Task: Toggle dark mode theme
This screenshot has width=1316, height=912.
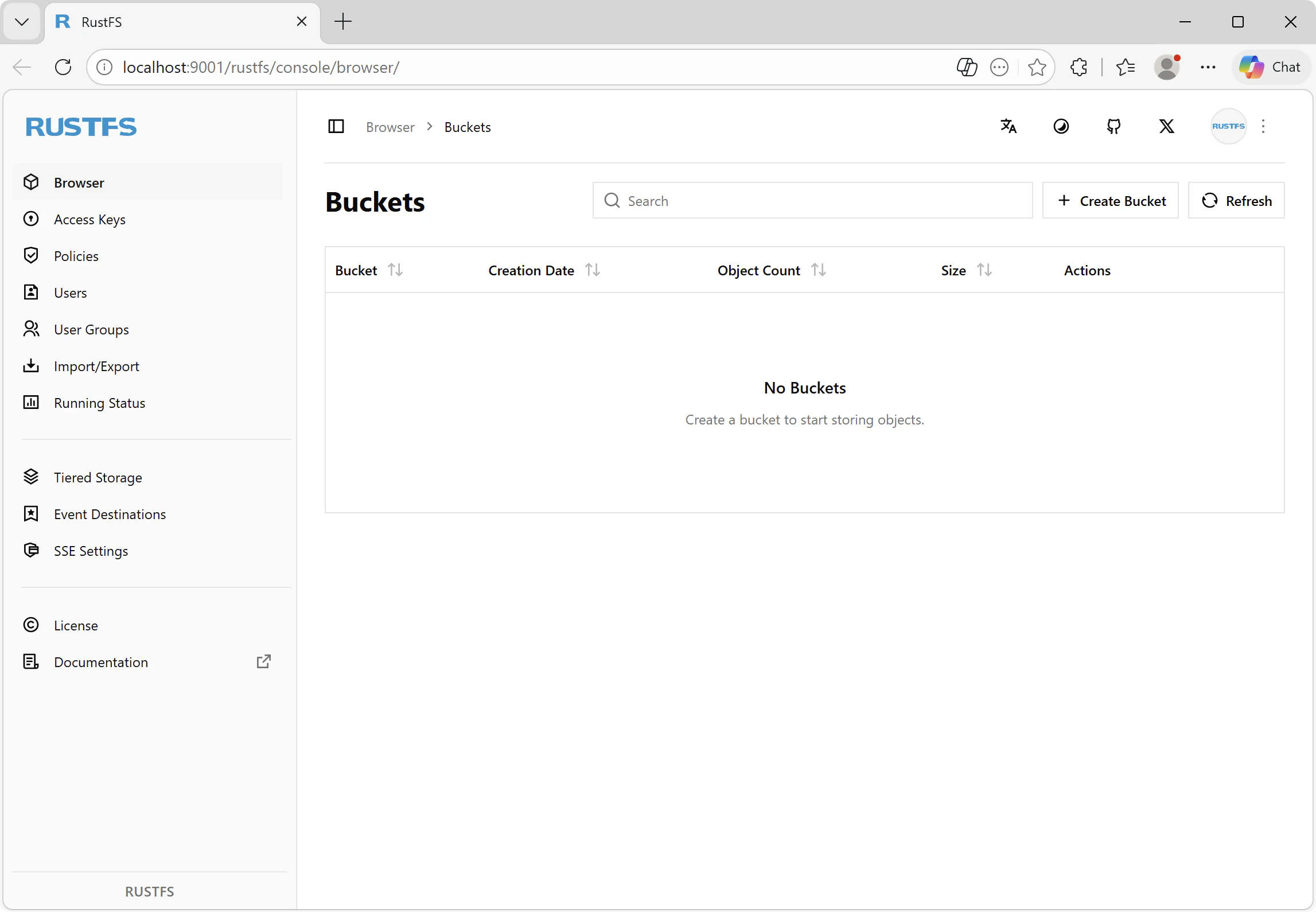Action: [x=1061, y=126]
